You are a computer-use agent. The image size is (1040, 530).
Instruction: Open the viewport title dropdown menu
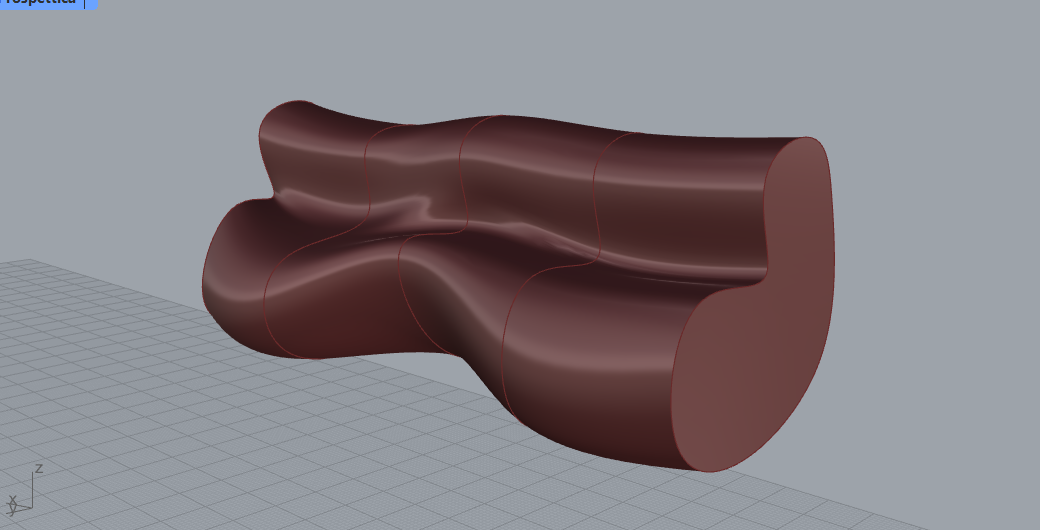click(91, 3)
